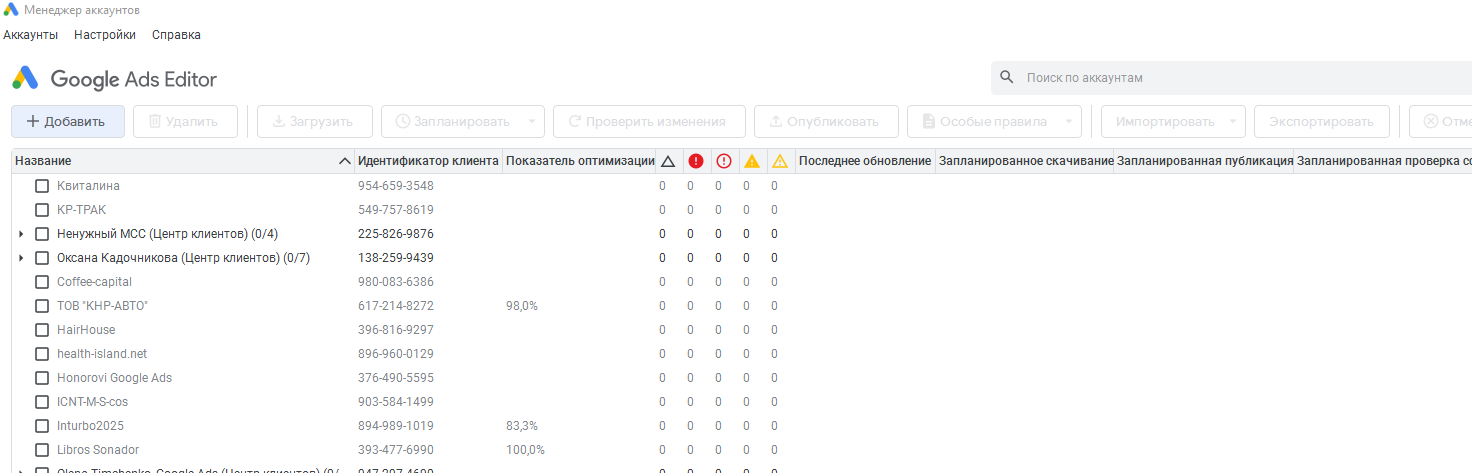
Task: Select the Coffee-capital account name
Action: point(94,282)
